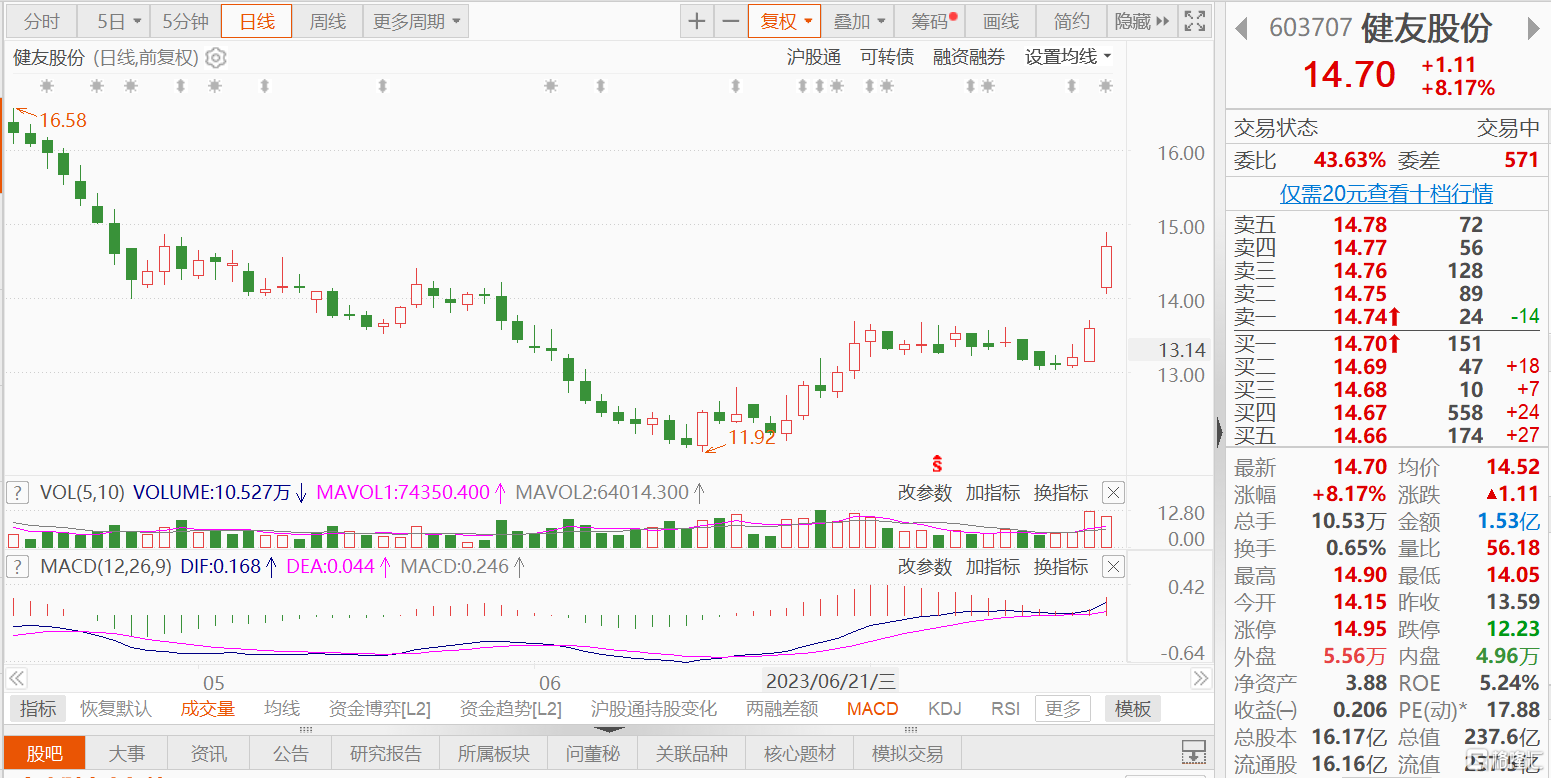1551x778 pixels.
Task: Click the 卖一 14.74 order book row
Action: (x=1385, y=316)
